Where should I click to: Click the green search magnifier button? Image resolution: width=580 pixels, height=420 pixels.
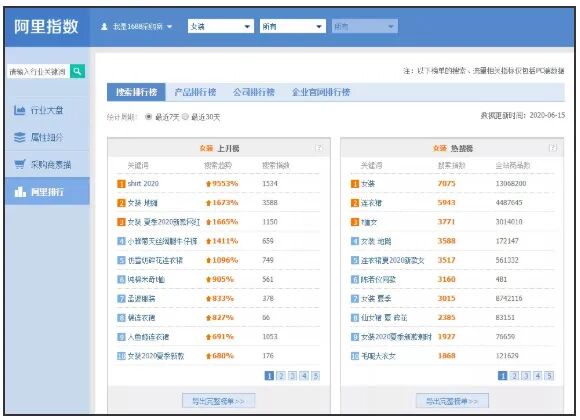[x=77, y=71]
